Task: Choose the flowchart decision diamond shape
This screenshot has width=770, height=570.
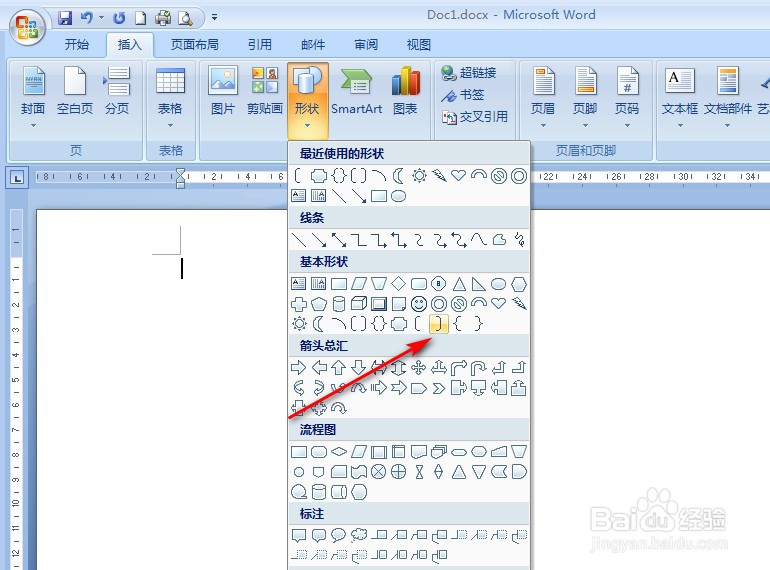Action: tap(339, 451)
